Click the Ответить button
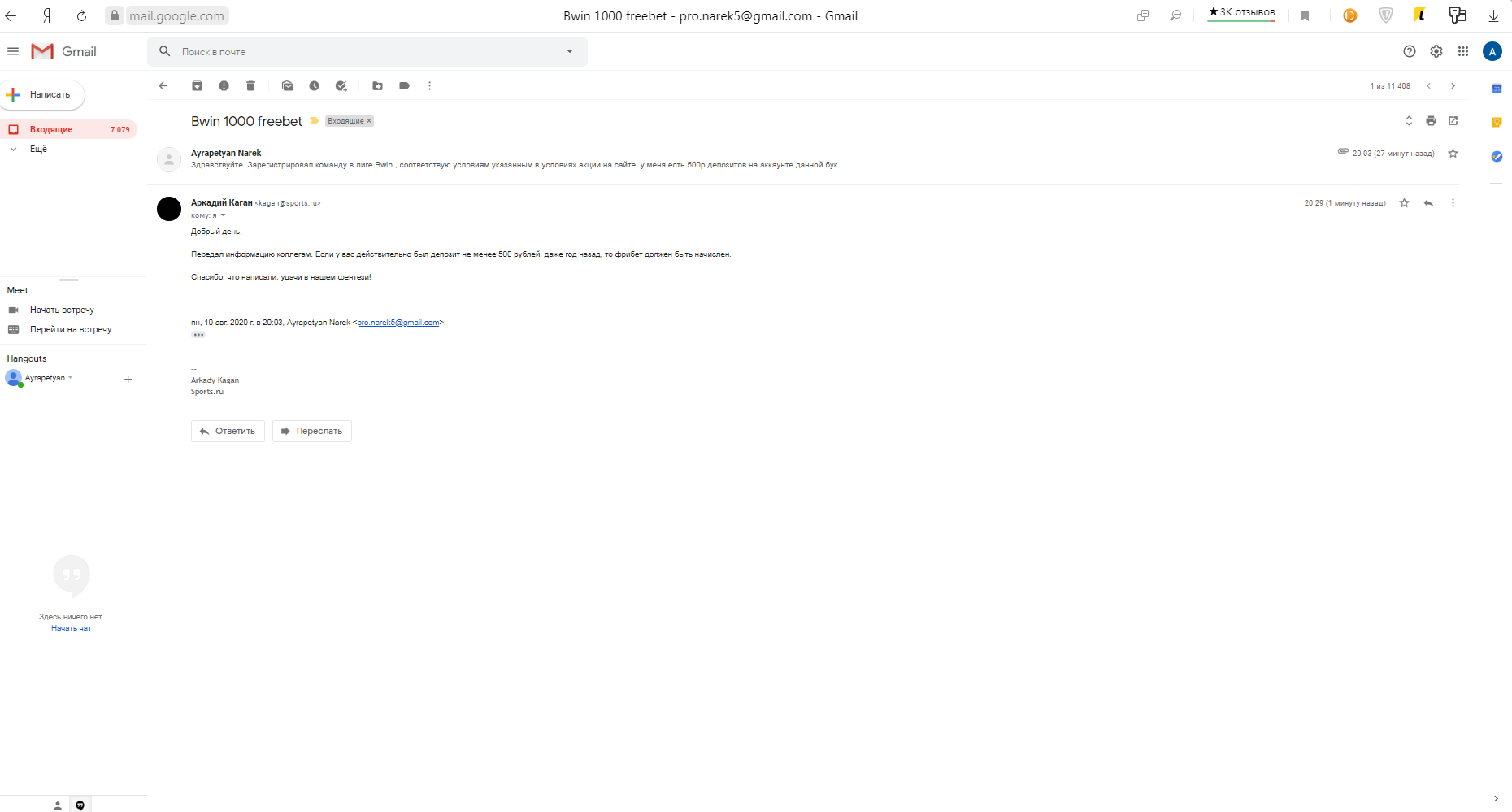The image size is (1512, 812). 228,431
